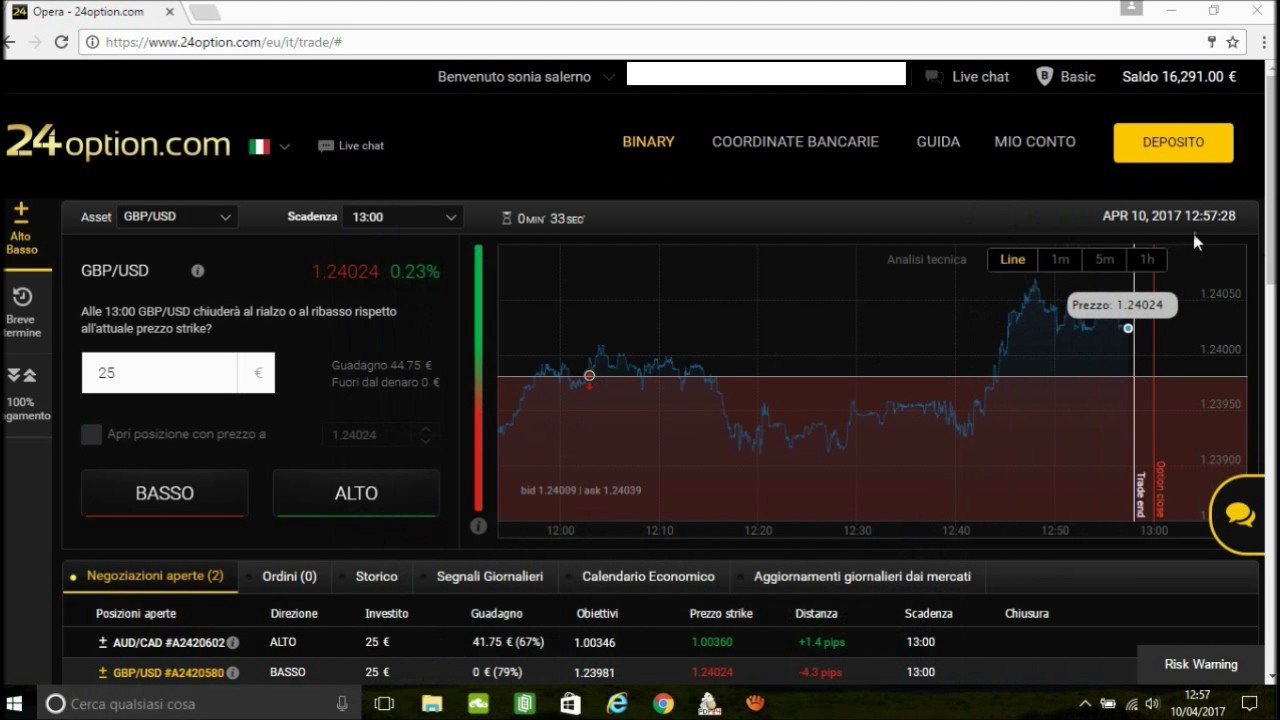Select Alto Basso trading mode
Screen dimensions: 1280x720
[21, 229]
